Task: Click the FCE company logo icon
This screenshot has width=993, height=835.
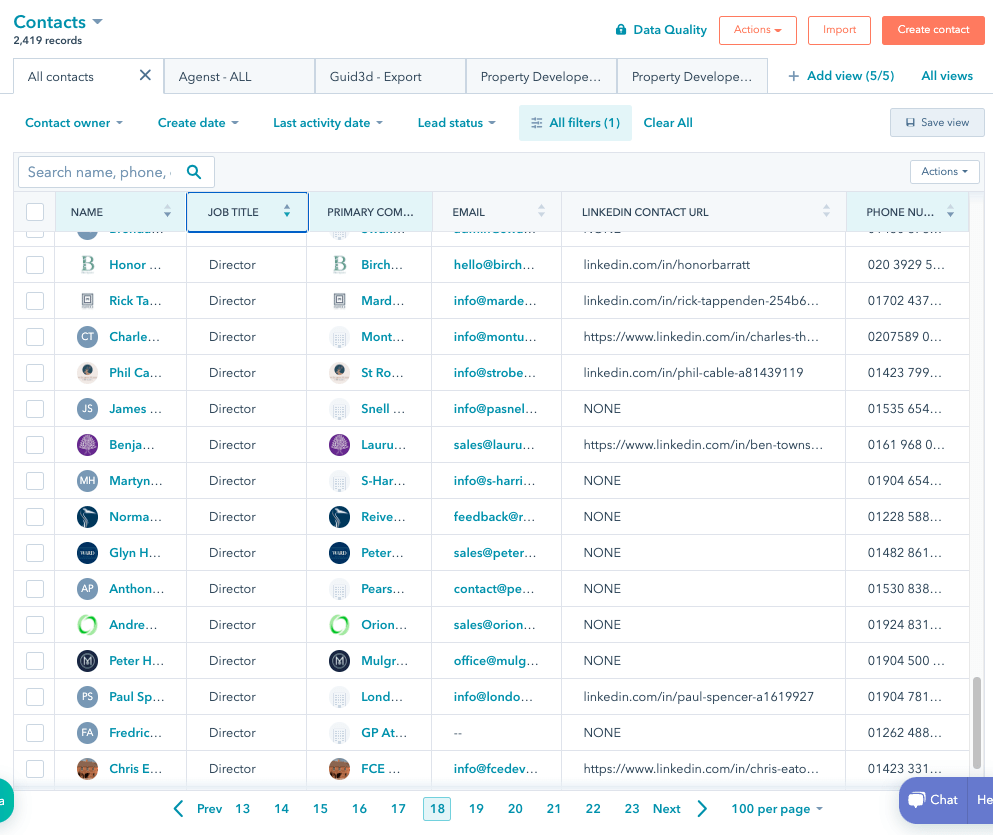Action: pyautogui.click(x=339, y=769)
